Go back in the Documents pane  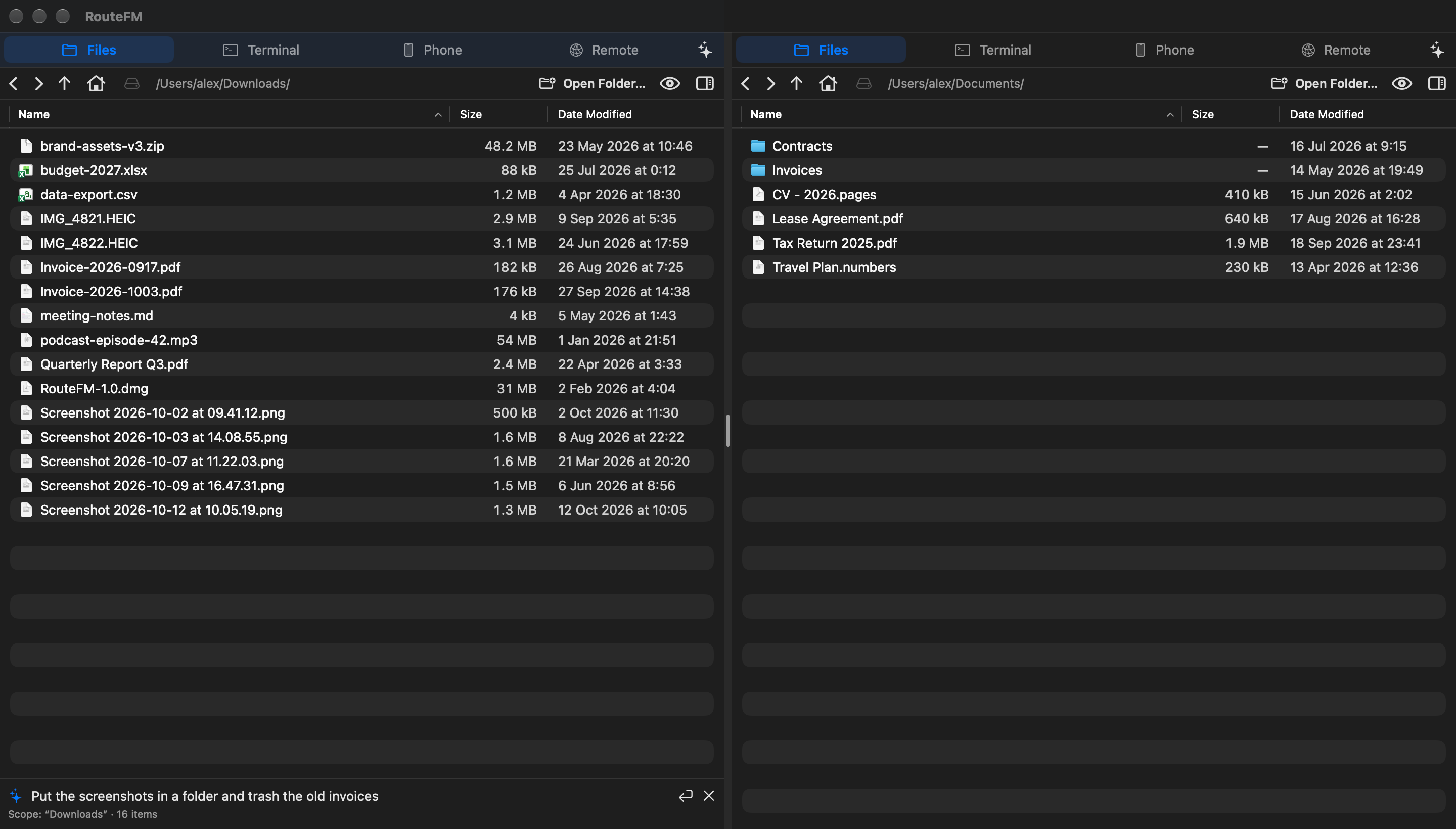click(745, 84)
